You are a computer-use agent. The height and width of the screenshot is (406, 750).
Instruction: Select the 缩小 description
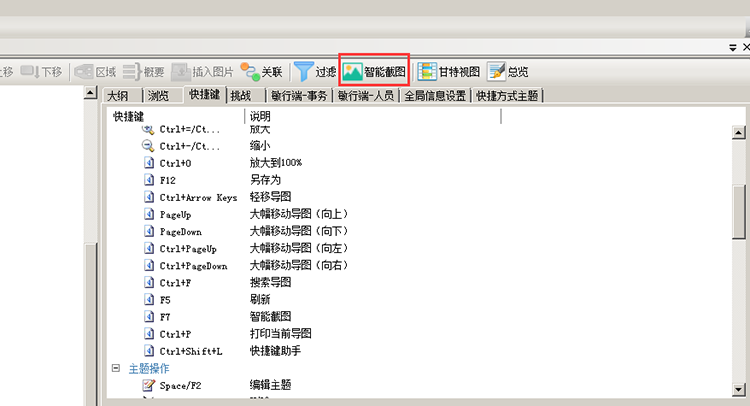coord(260,146)
